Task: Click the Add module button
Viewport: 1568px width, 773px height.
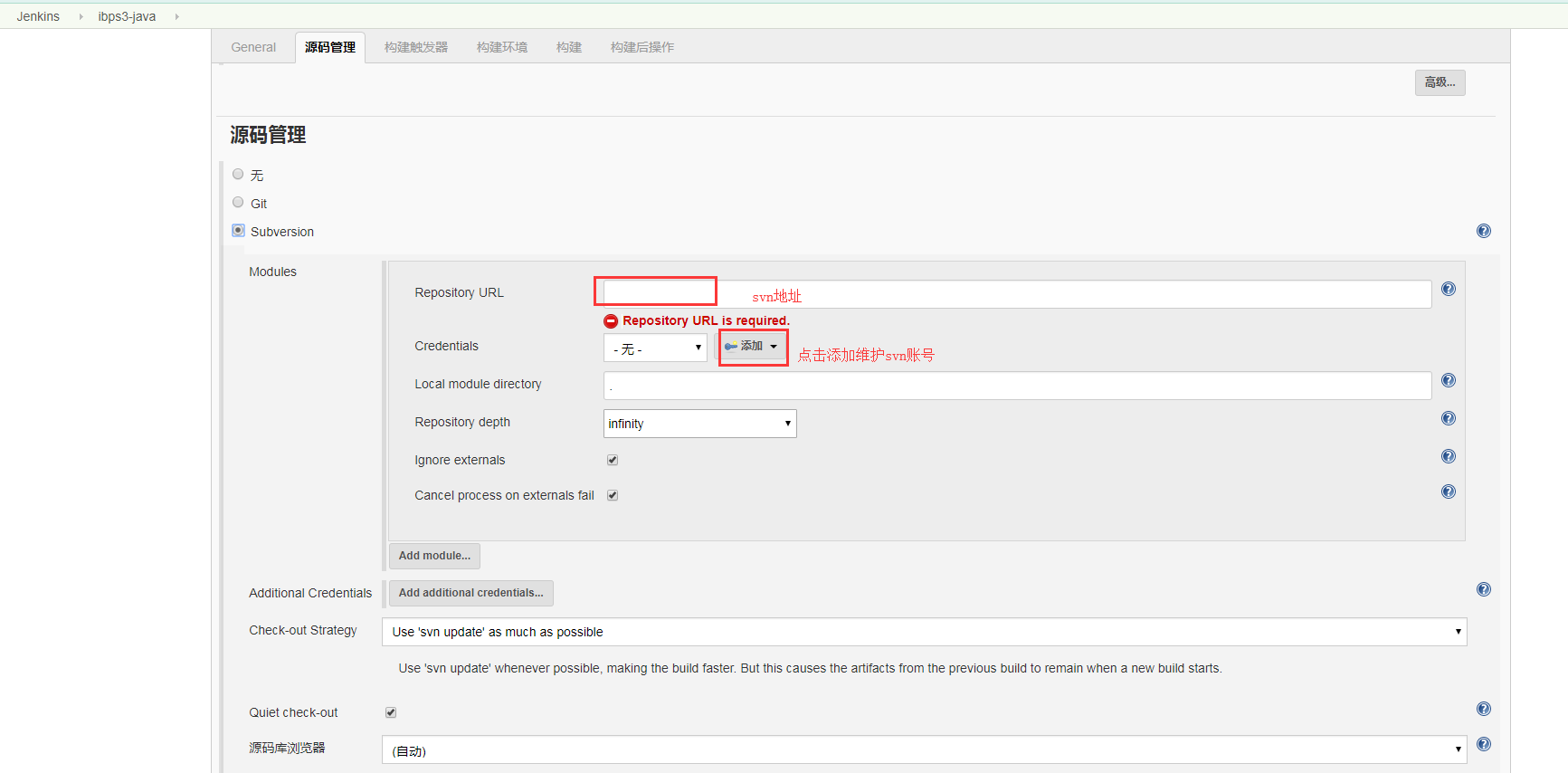Action: [x=434, y=556]
